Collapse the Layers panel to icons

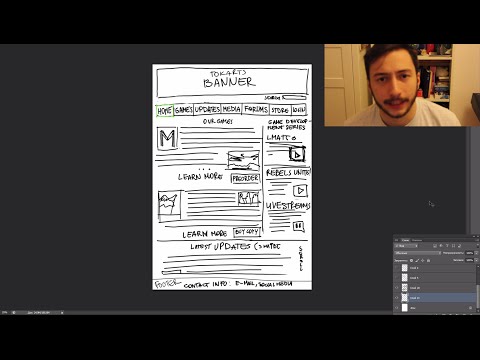tap(474, 236)
